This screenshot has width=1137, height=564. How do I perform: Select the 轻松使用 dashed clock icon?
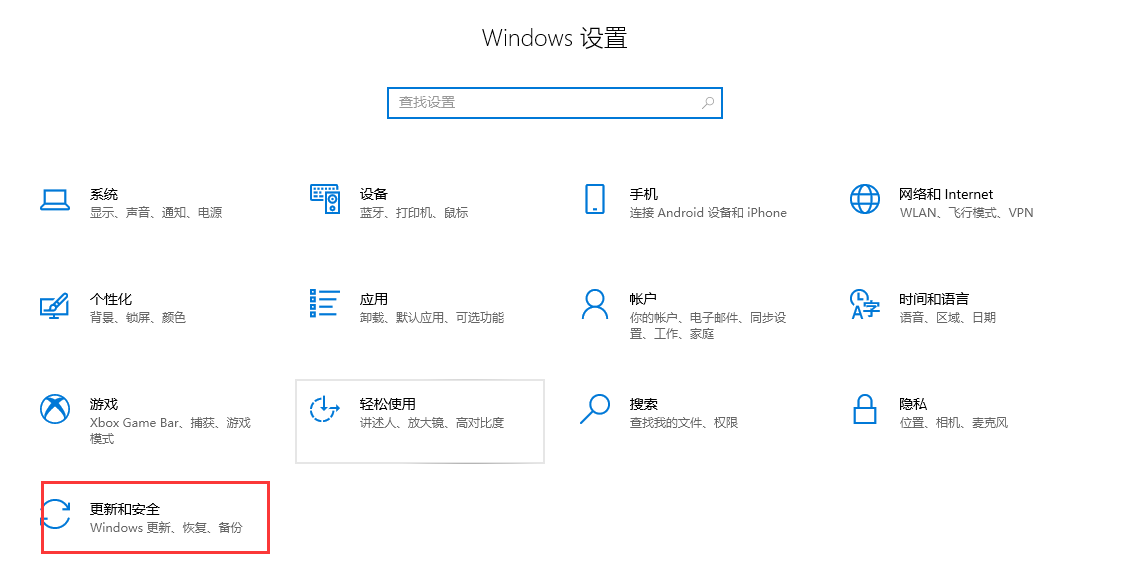(x=325, y=409)
